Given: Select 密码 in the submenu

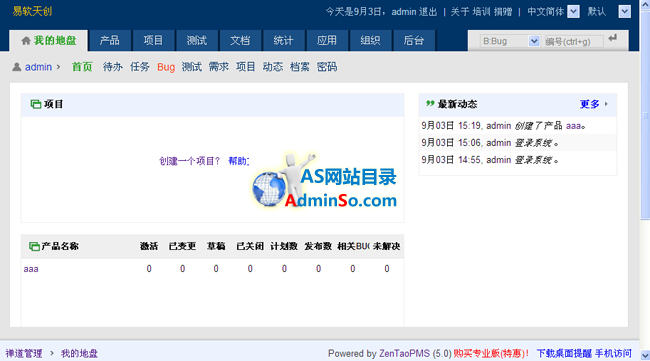Looking at the screenshot, I should tap(327, 67).
